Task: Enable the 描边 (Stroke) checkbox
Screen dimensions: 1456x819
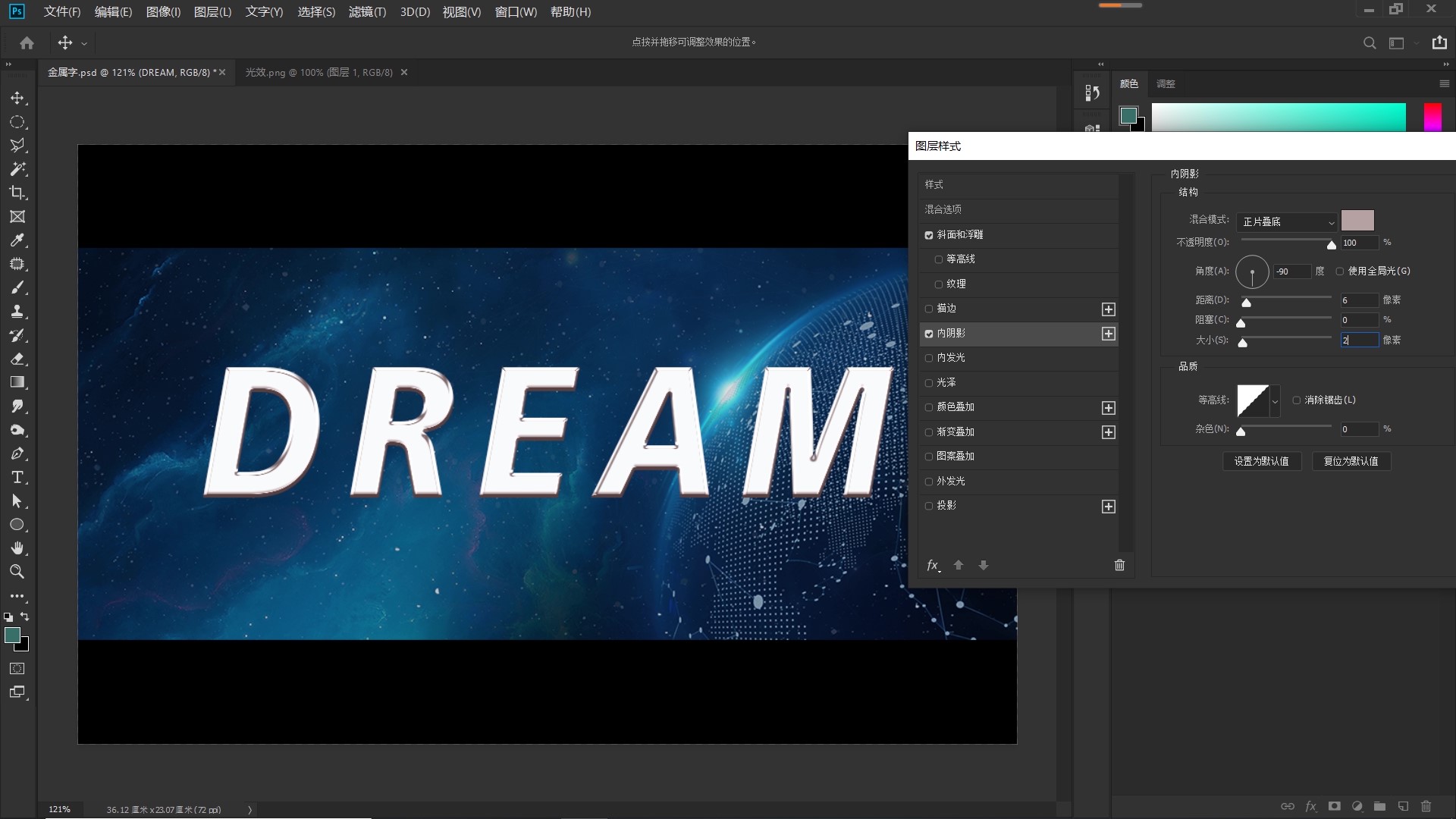Action: click(929, 309)
